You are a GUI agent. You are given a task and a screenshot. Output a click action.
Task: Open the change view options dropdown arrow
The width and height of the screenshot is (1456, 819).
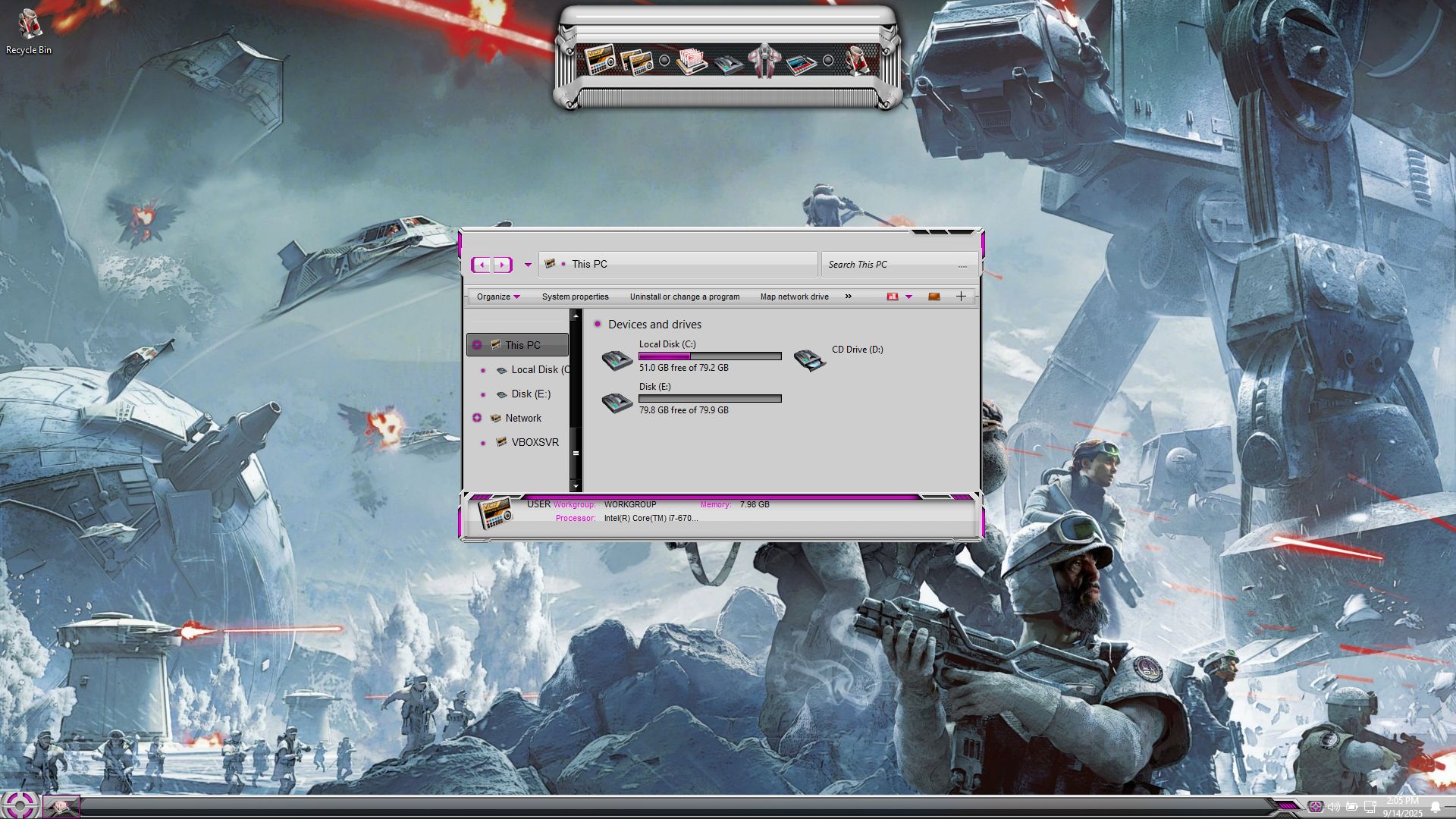[908, 297]
